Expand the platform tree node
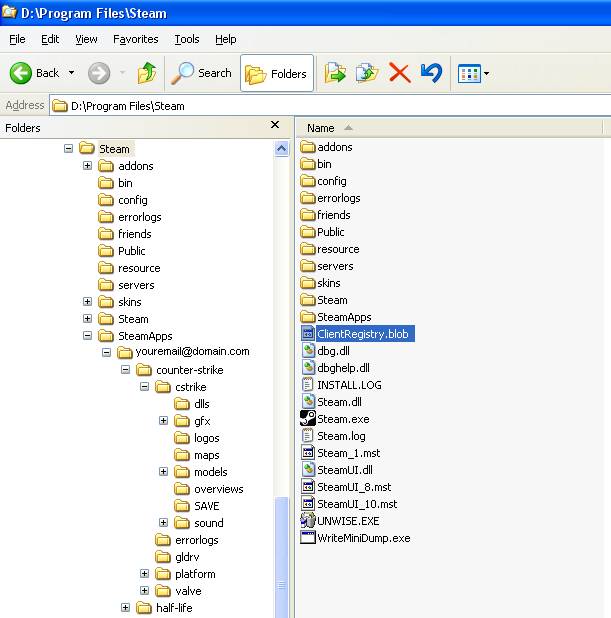The image size is (611, 618). pos(145,573)
